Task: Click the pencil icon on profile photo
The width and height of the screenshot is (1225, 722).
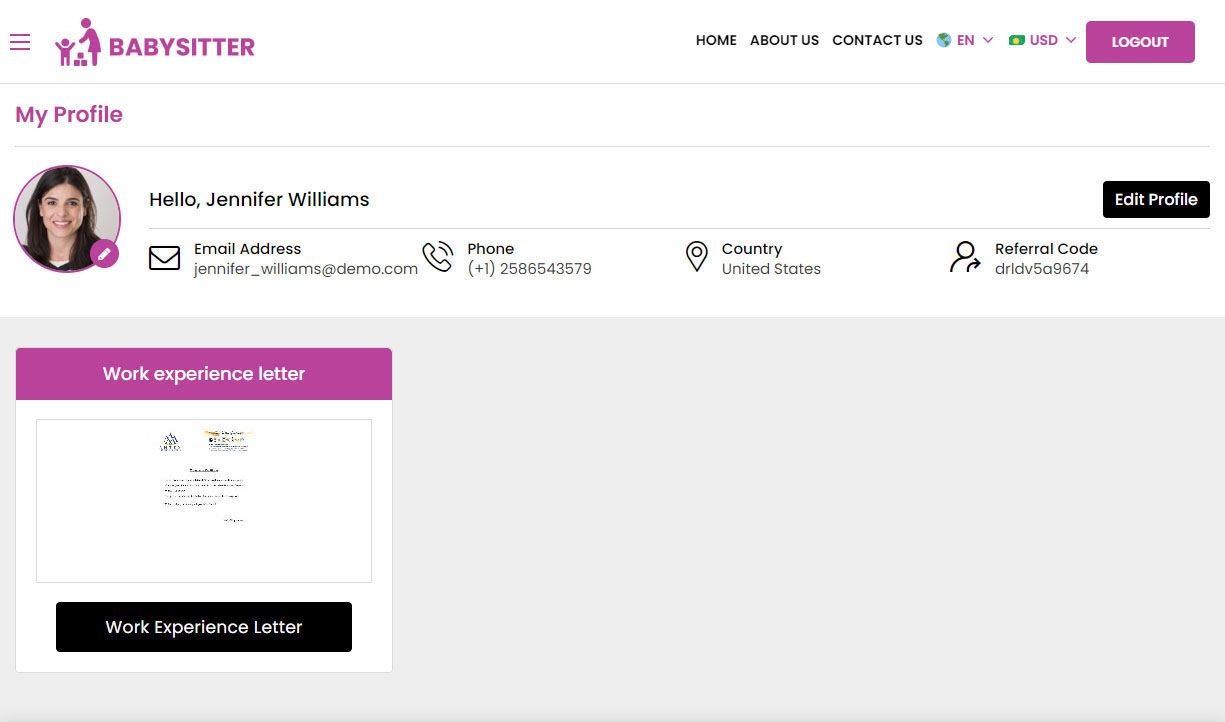Action: pos(104,254)
